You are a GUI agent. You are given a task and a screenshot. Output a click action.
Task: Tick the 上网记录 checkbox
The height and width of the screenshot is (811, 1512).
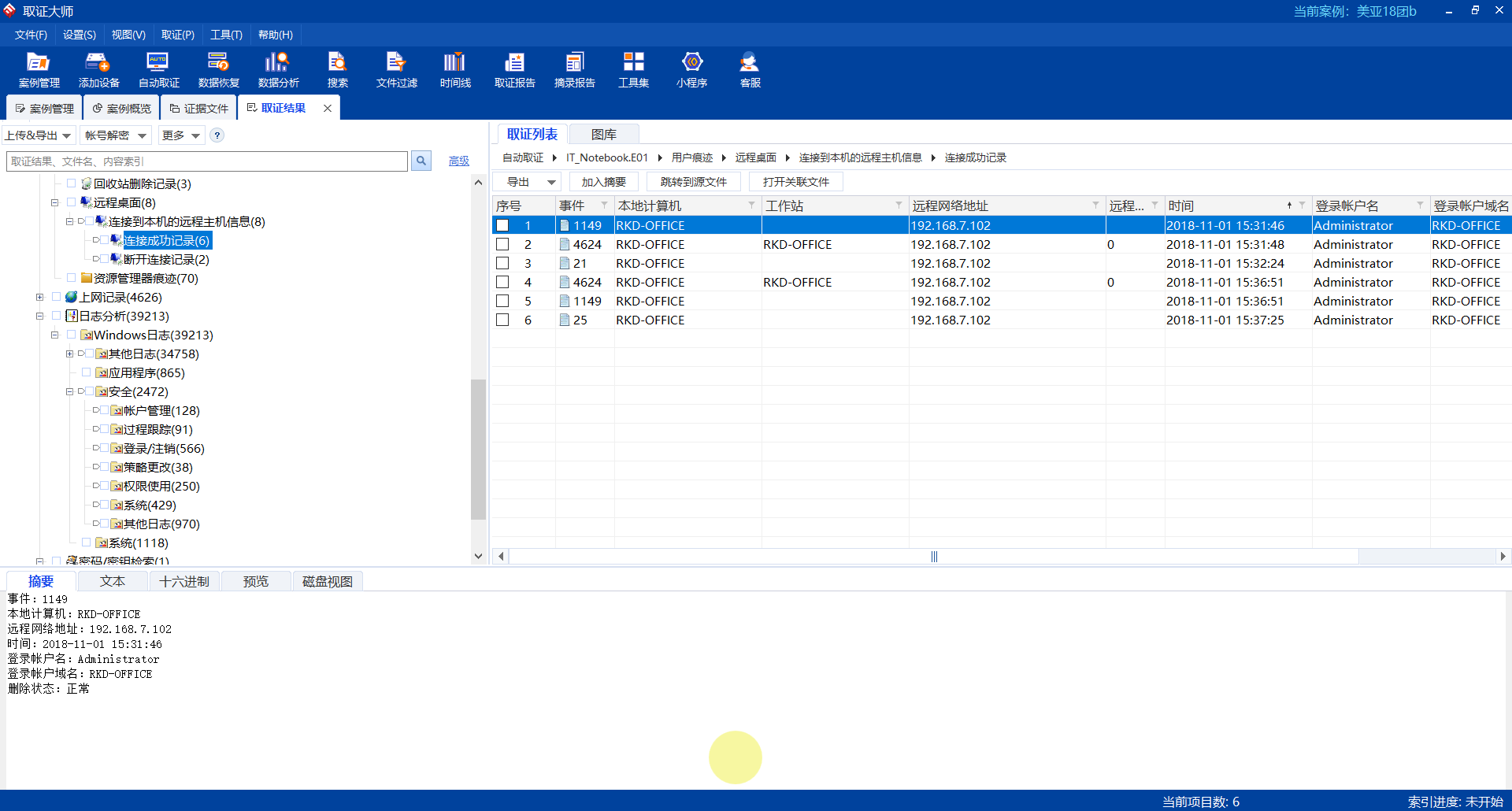(57, 297)
